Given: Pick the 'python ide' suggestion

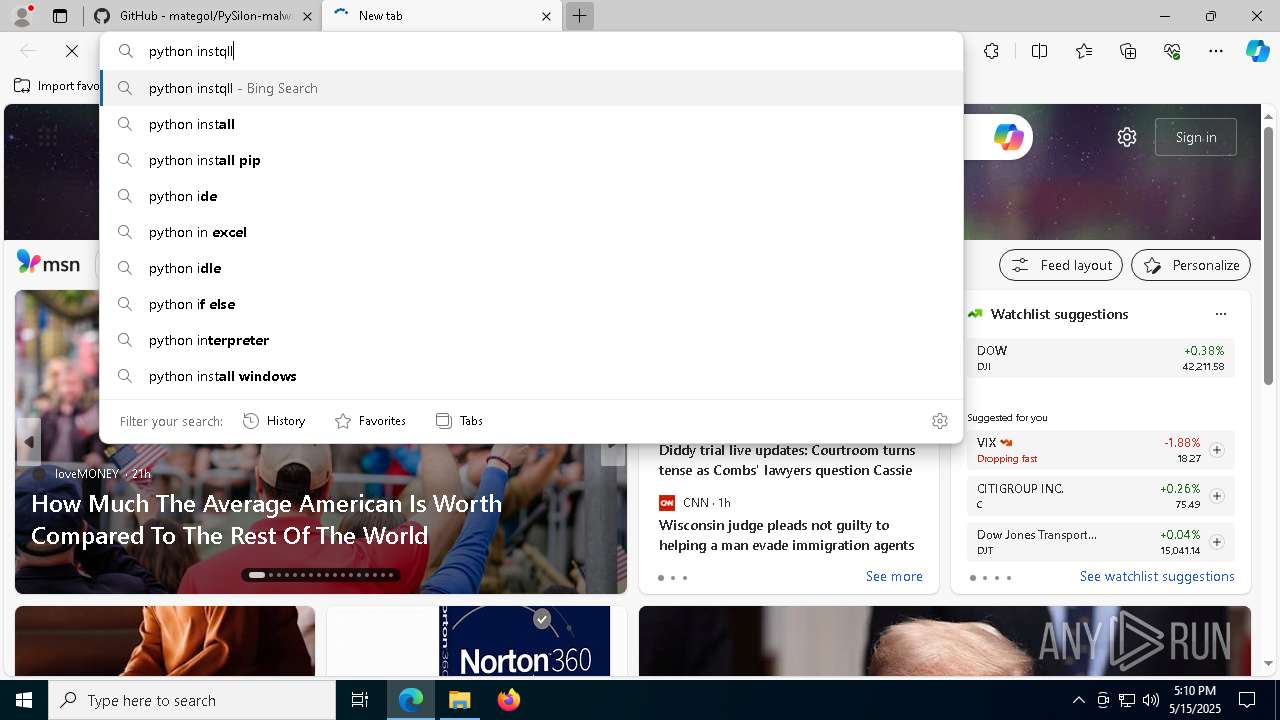Looking at the screenshot, I should 531,196.
